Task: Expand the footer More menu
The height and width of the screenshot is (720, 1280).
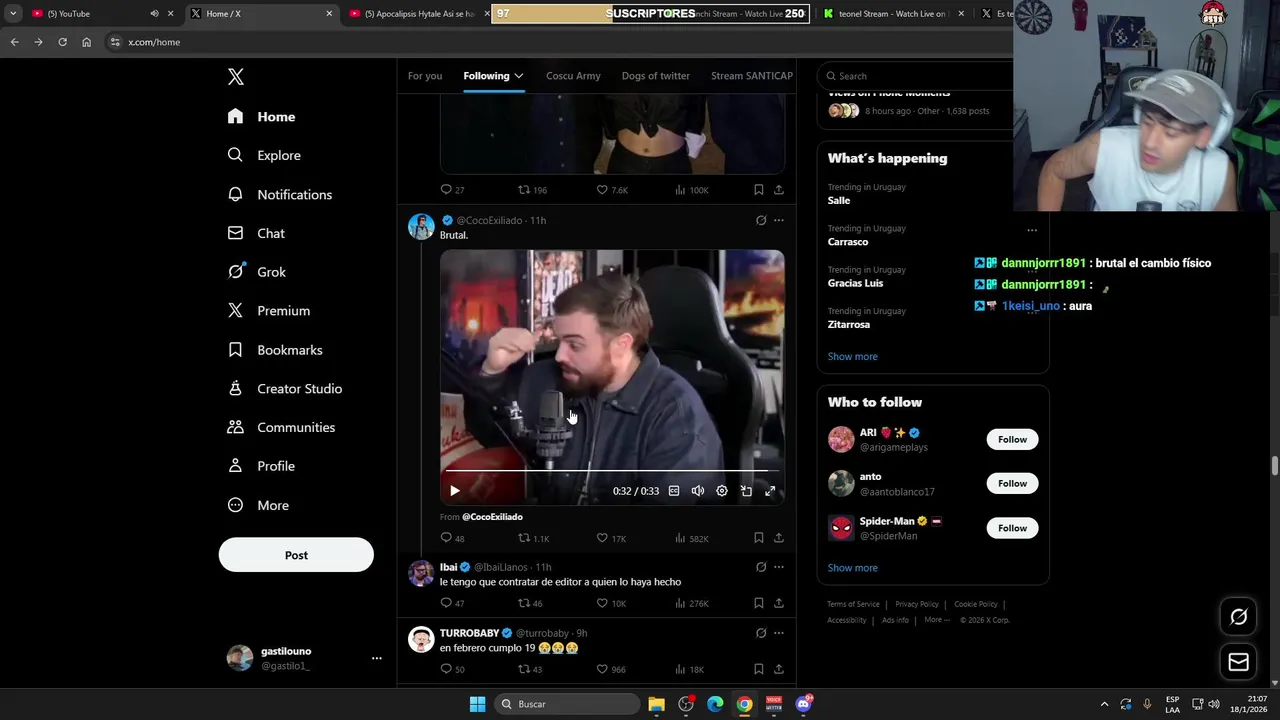Action: [937, 620]
